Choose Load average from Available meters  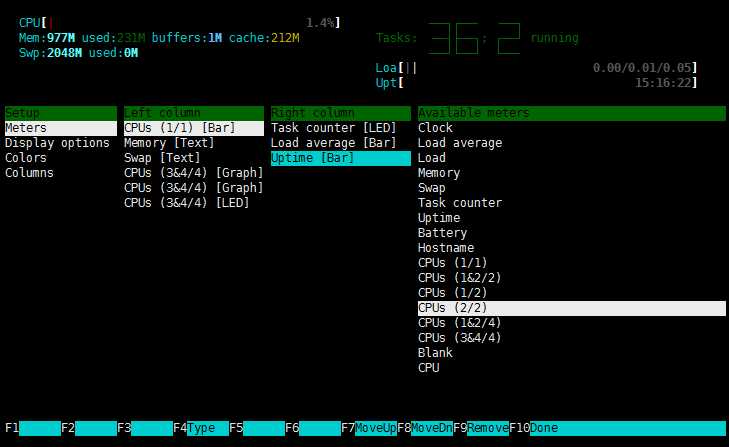pyautogui.click(x=460, y=143)
